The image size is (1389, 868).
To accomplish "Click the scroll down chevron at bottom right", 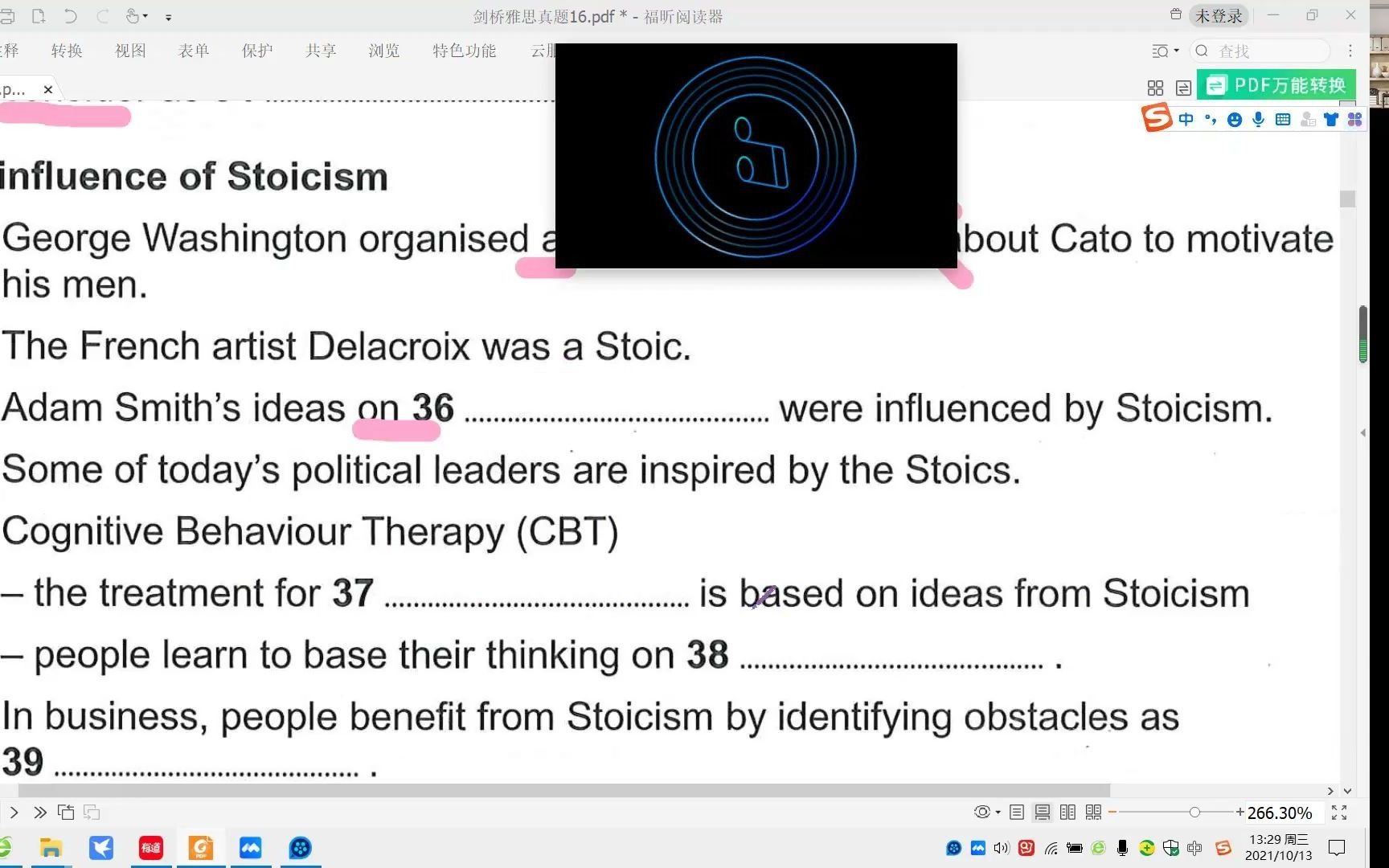I will (x=1348, y=791).
